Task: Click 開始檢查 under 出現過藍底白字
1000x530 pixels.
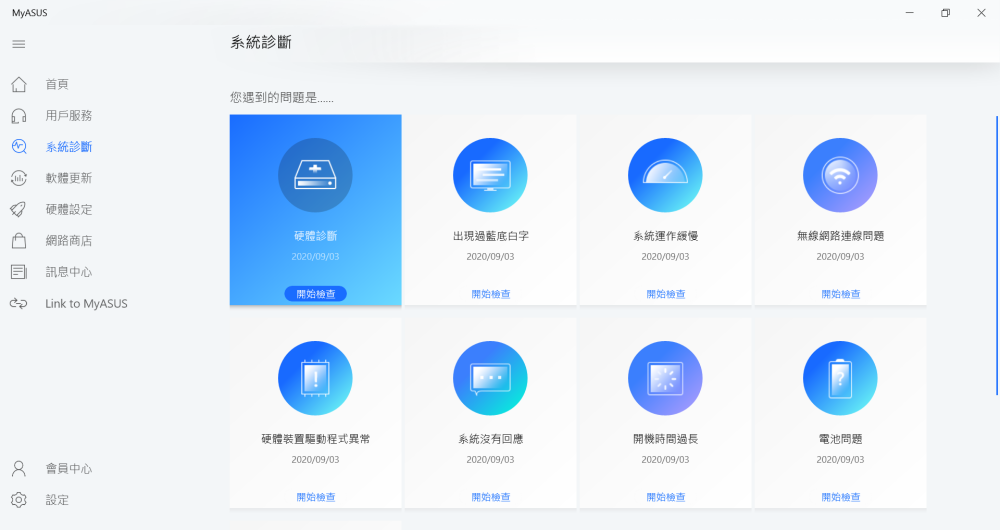Action: (490, 294)
